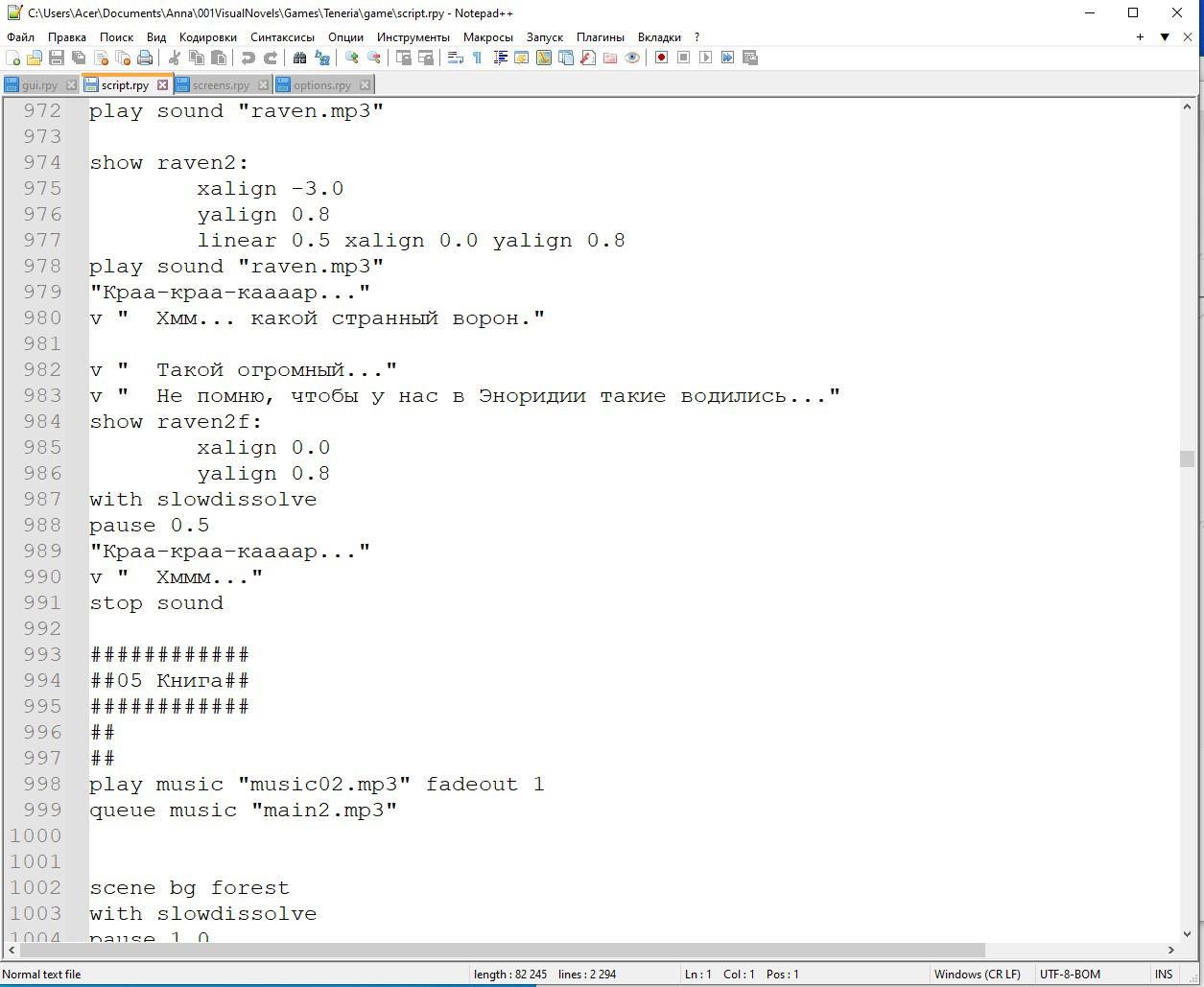Toggle the Document List panel icon
Image resolution: width=1204 pixels, height=987 pixels.
566,58
